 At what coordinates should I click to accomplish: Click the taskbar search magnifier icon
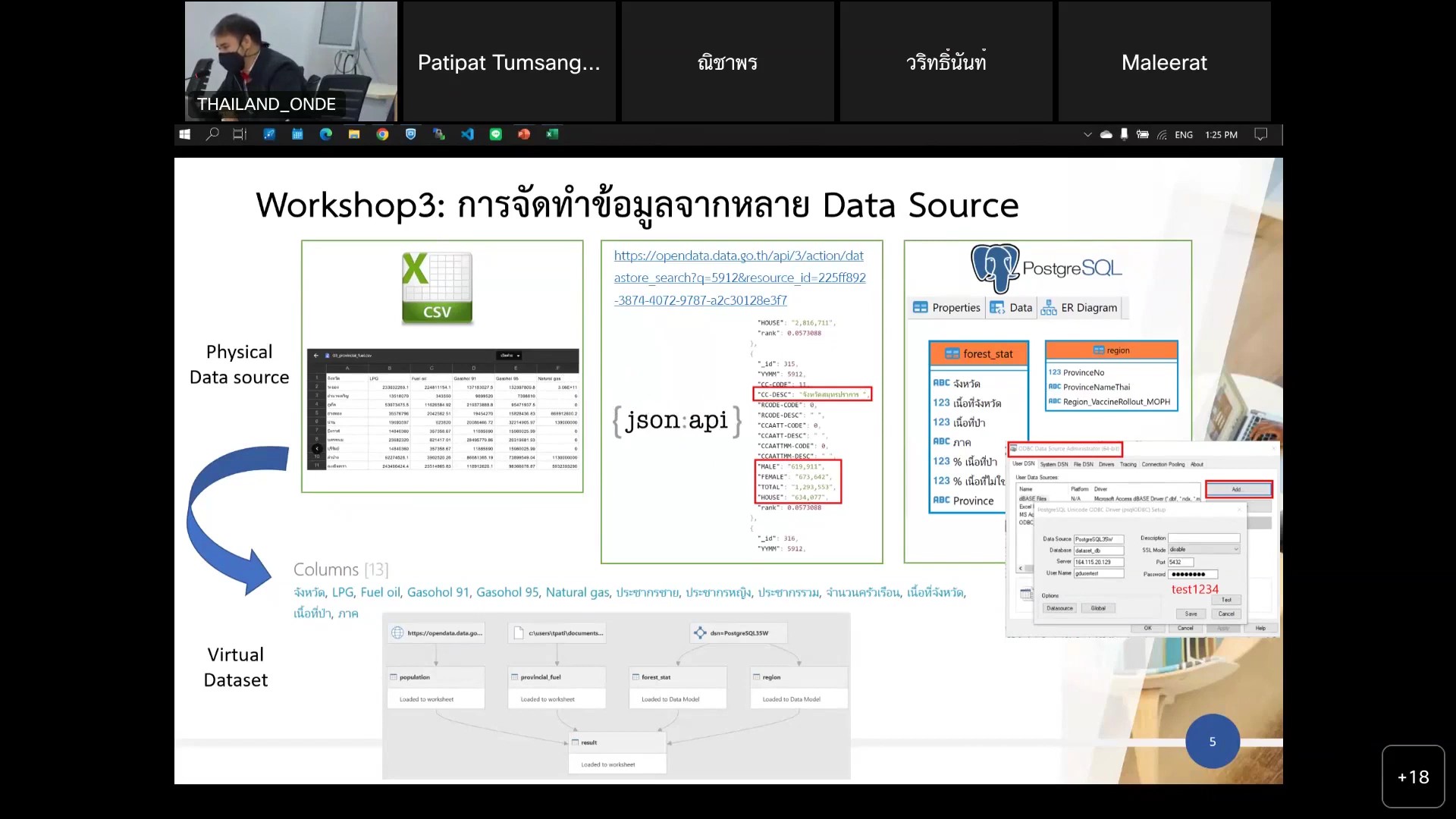(x=212, y=134)
